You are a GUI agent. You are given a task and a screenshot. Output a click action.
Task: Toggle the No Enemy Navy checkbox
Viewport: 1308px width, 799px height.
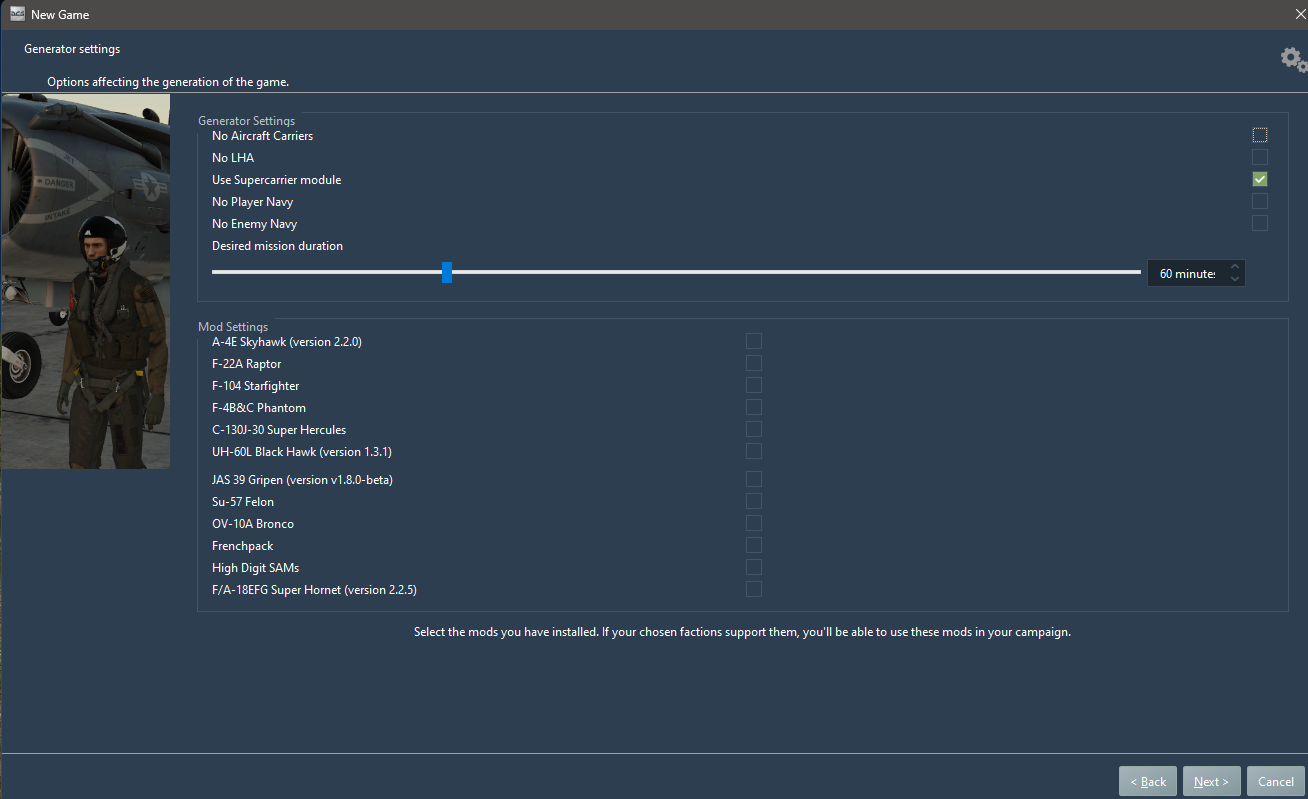coord(1260,223)
